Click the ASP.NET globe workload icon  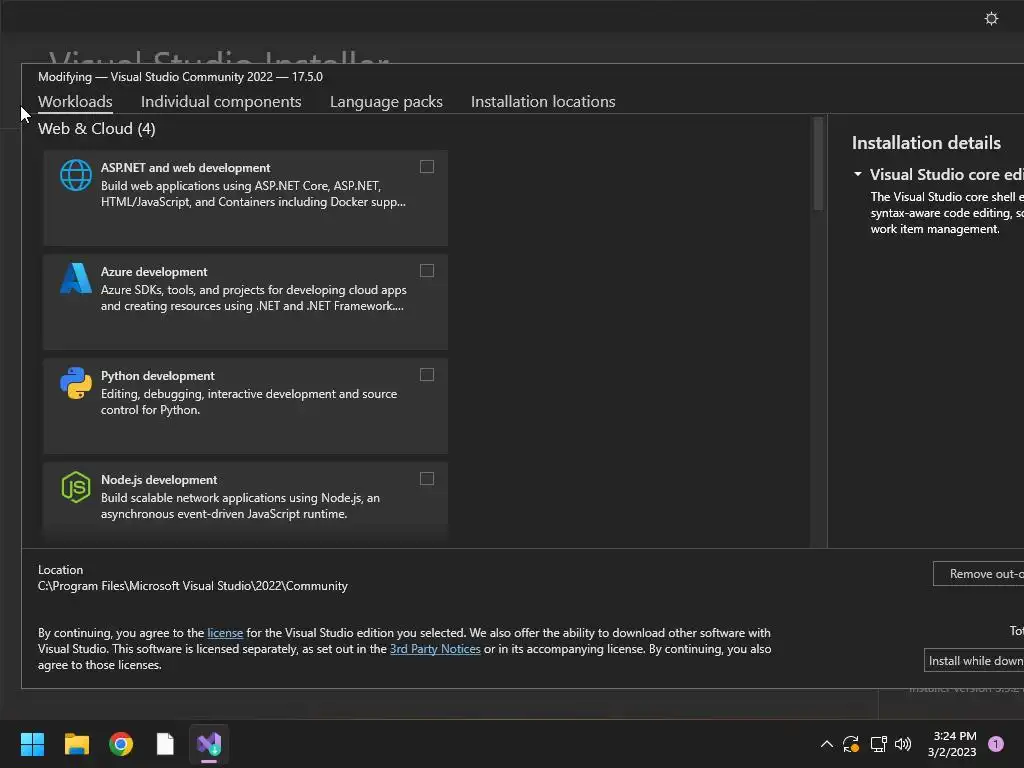click(76, 175)
